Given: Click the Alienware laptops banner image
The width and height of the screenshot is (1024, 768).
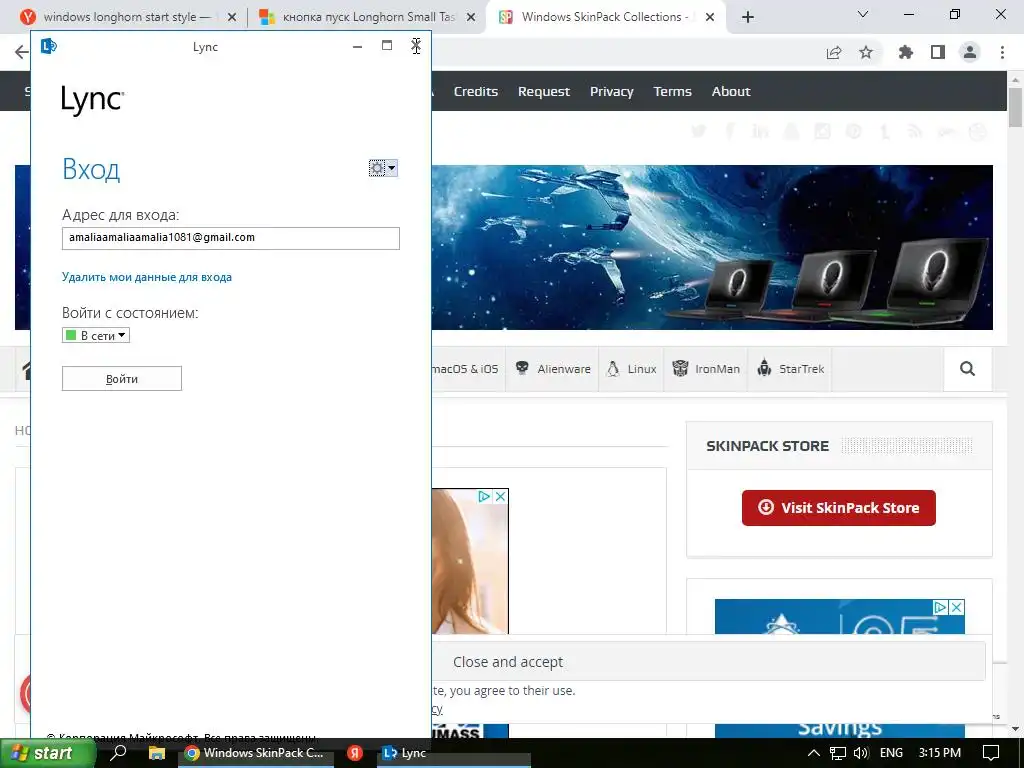Looking at the screenshot, I should [712, 247].
